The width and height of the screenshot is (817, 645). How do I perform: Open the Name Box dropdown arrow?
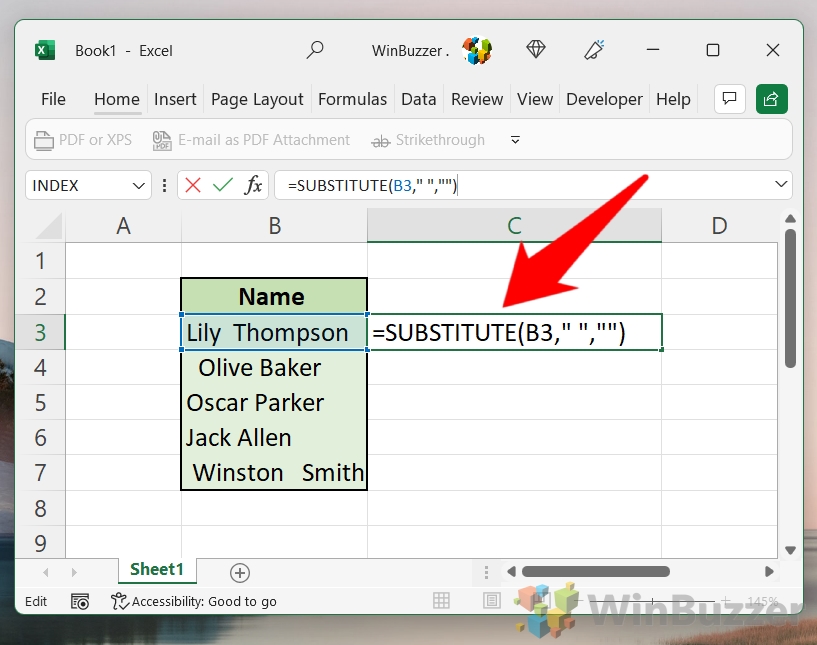(x=138, y=185)
